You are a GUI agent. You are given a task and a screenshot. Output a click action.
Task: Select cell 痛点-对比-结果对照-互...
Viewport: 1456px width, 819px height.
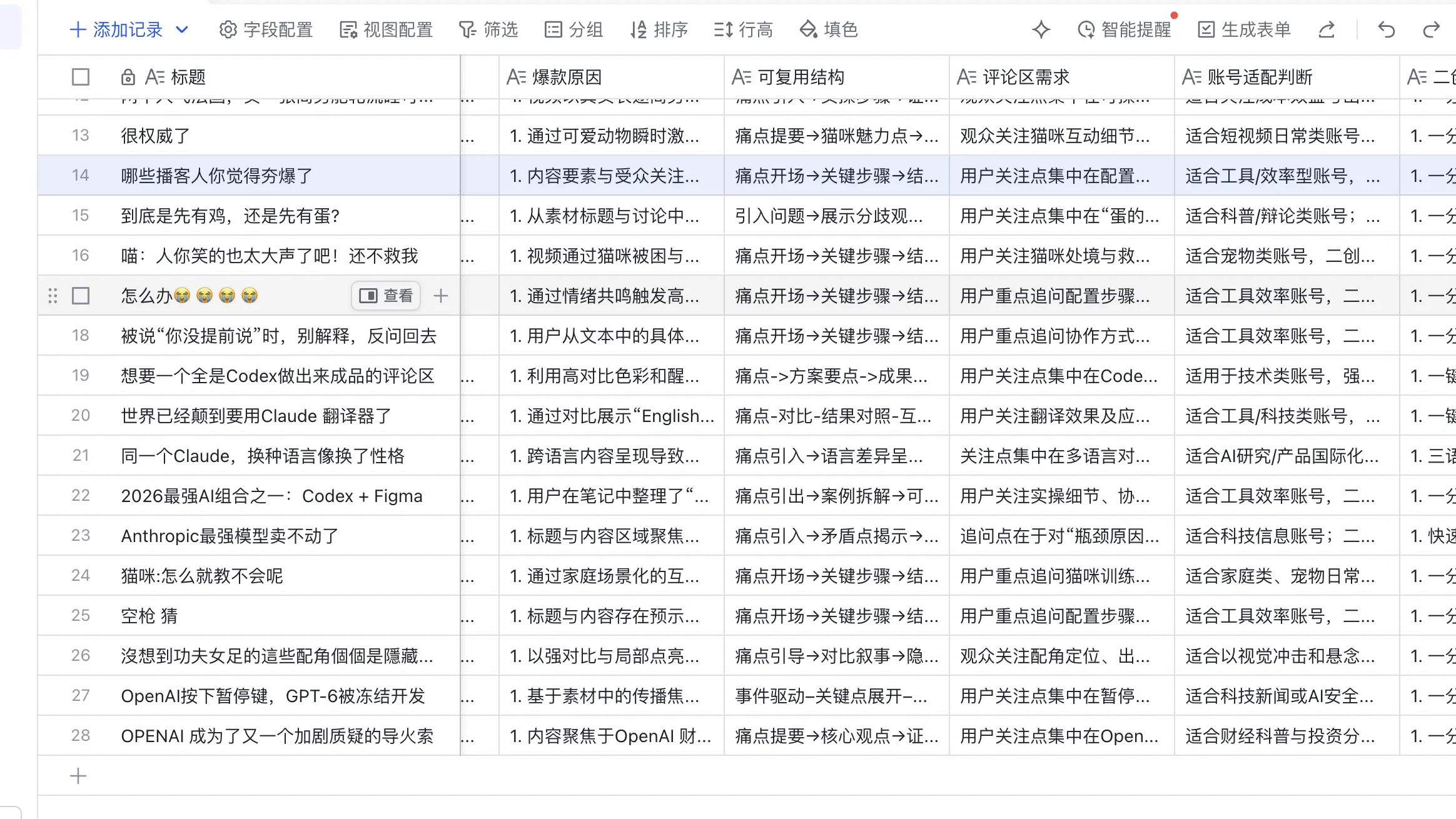pos(836,416)
